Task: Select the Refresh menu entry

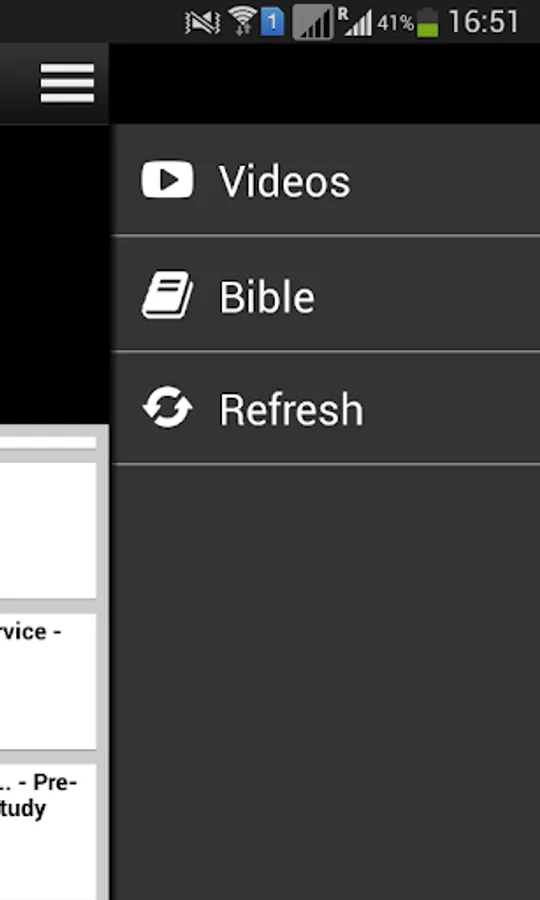Action: 326,408
